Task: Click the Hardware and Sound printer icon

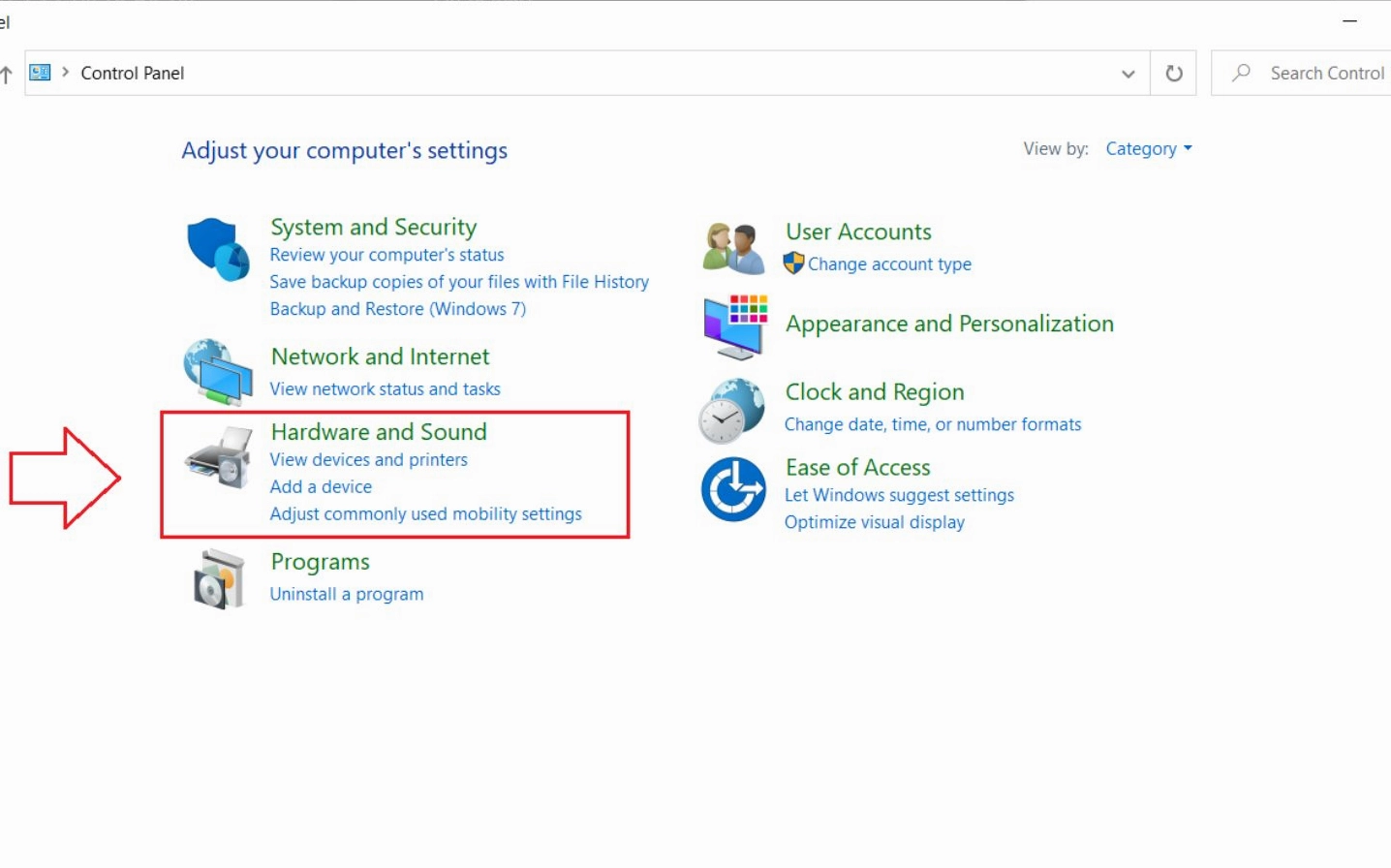Action: (x=219, y=458)
